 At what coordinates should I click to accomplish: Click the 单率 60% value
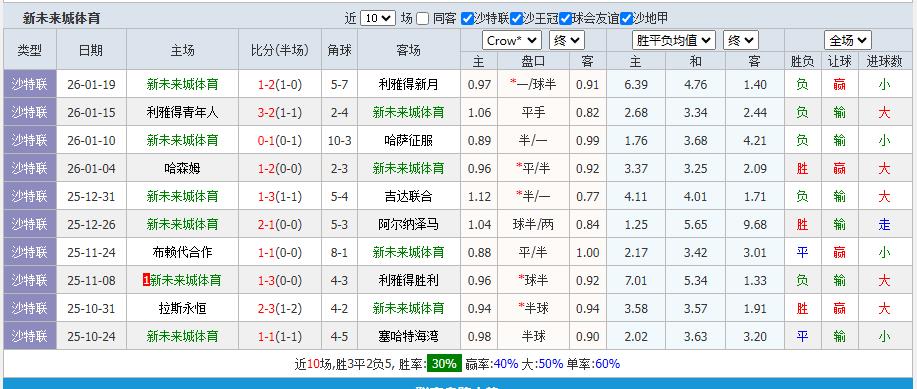[607, 364]
